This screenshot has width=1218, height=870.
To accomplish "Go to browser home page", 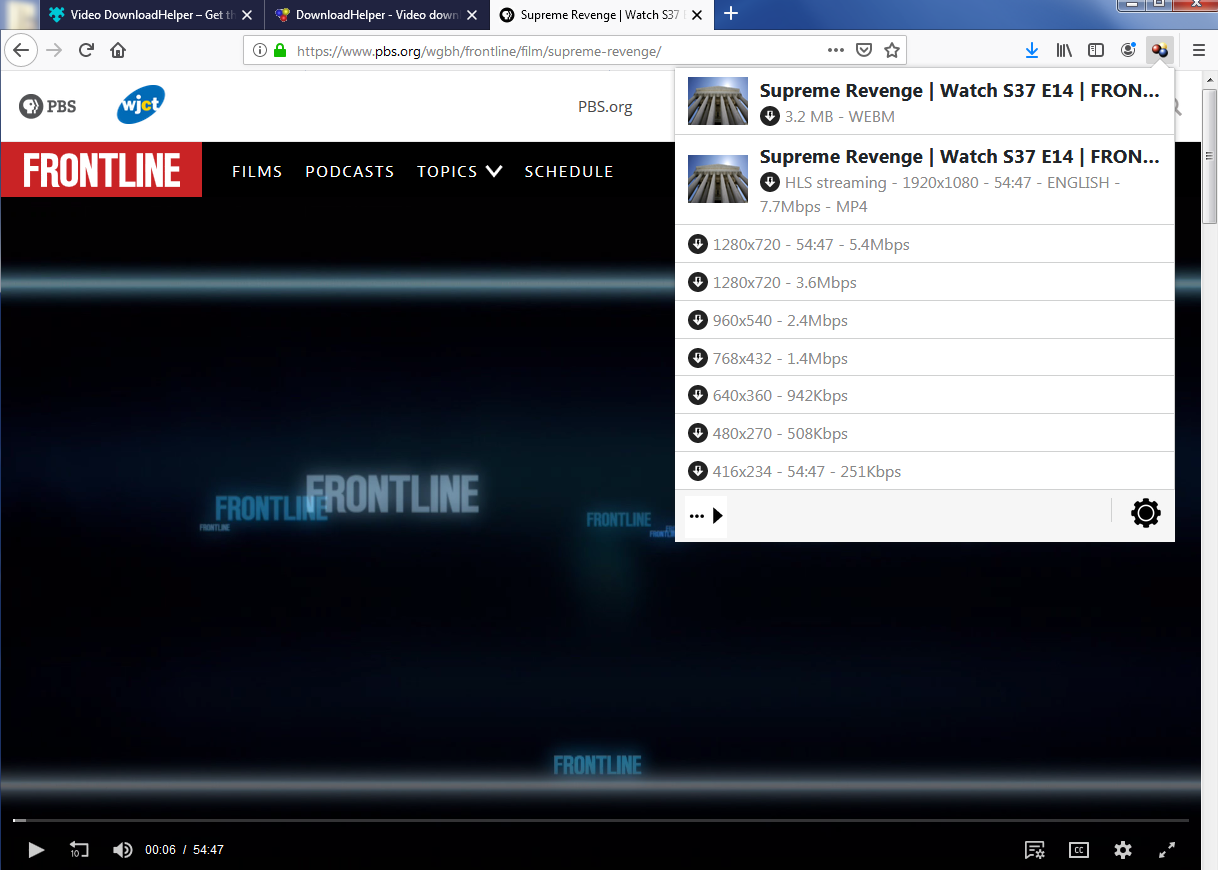I will click(118, 50).
